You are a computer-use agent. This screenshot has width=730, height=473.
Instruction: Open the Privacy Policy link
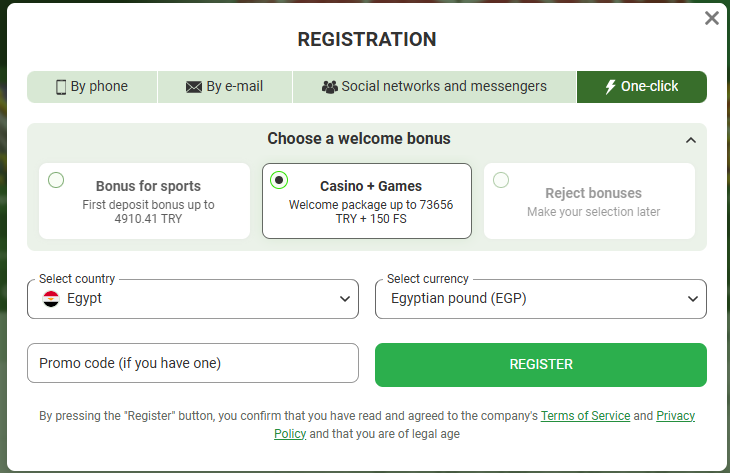(675, 415)
